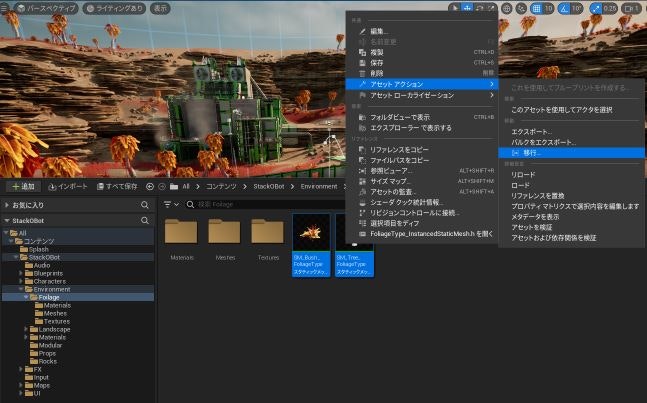
Task: Click the コンテンツ breadcrumb
Action: point(221,186)
